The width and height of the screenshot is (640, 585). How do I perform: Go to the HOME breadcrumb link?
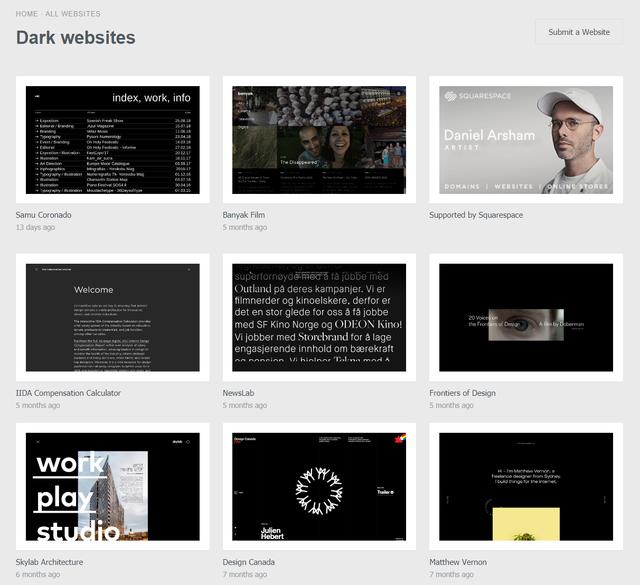point(27,14)
